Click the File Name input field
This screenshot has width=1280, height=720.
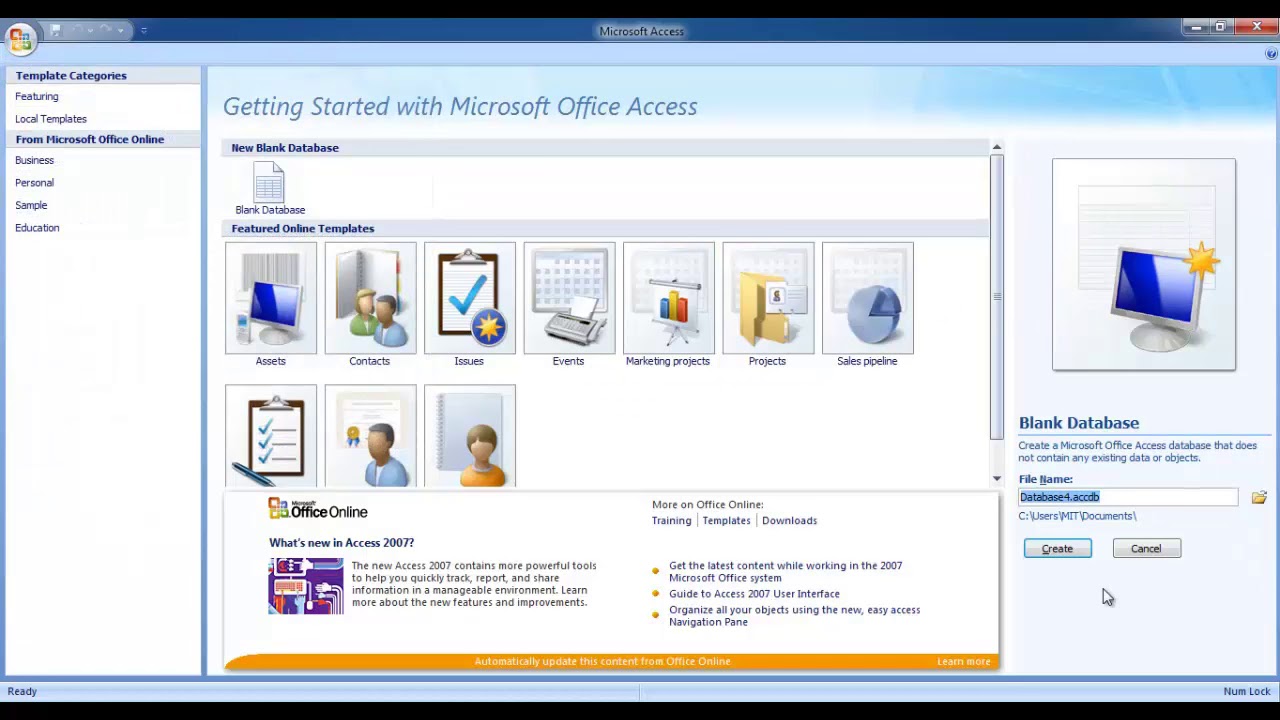[1128, 497]
